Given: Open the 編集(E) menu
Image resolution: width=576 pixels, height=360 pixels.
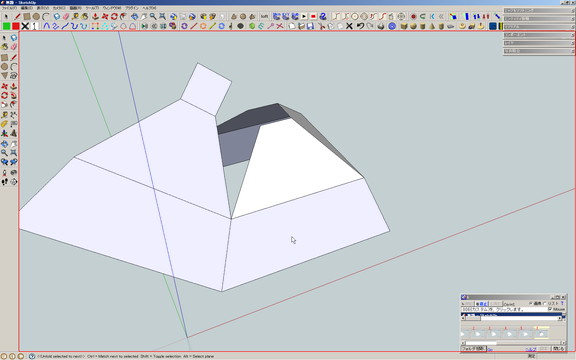Looking at the screenshot, I should pos(26,8).
